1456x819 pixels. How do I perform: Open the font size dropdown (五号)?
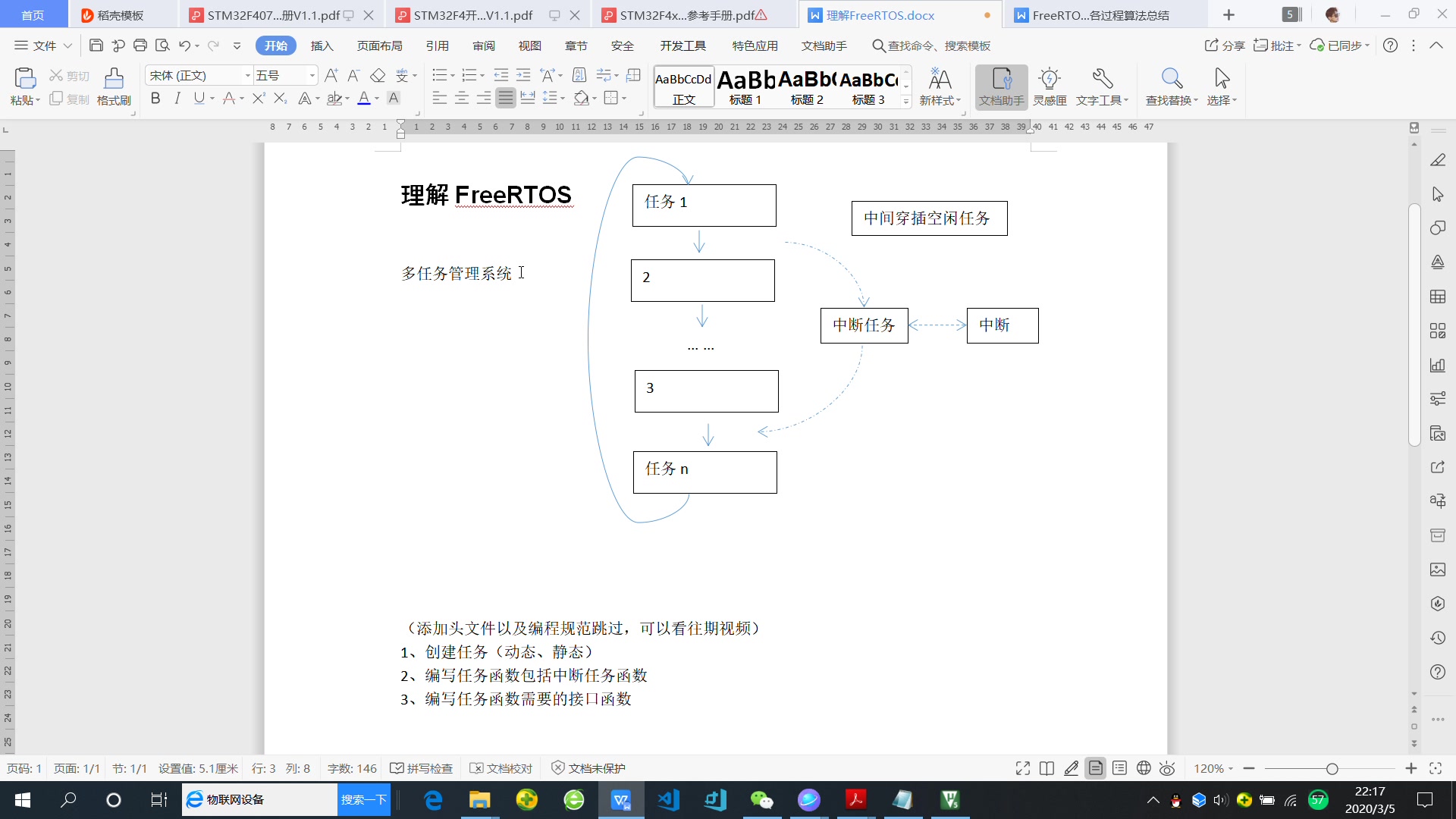(312, 75)
